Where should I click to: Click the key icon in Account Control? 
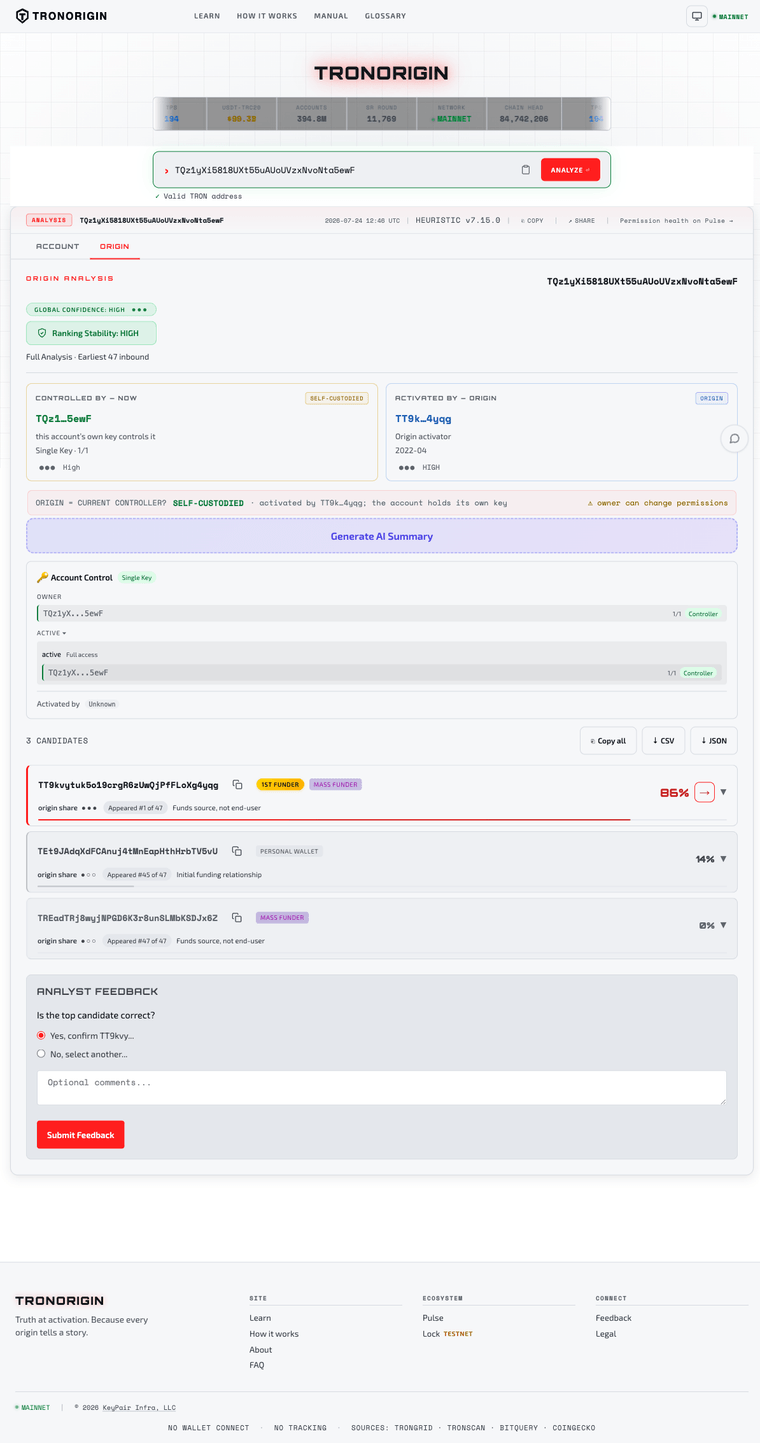pos(42,578)
